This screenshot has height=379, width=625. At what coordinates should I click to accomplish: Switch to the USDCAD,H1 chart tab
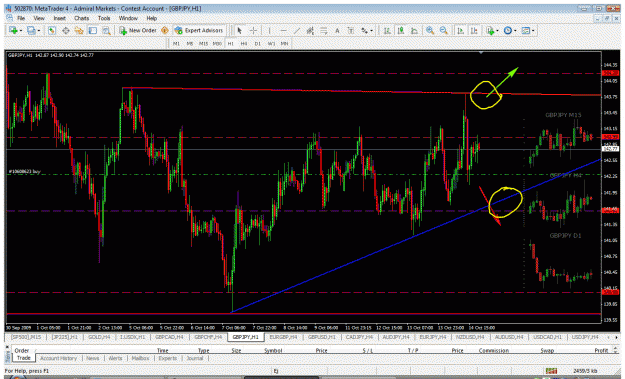547,337
